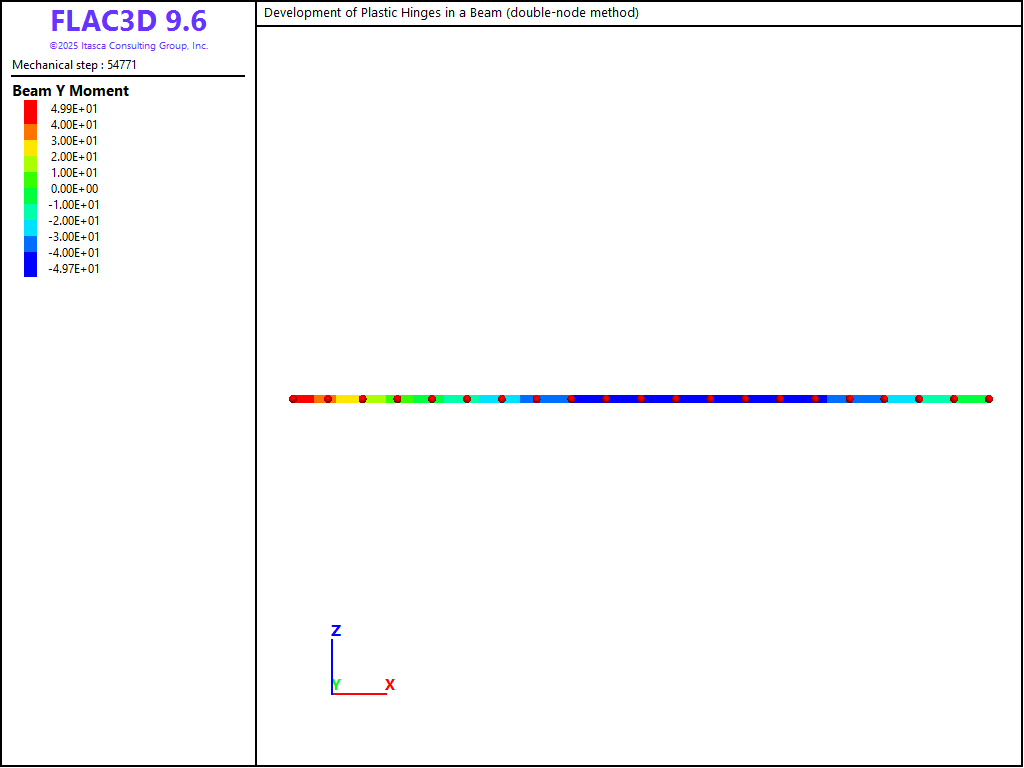Click the 4.99E+01 maximum legend value
The image size is (1024, 768).
click(x=74, y=109)
